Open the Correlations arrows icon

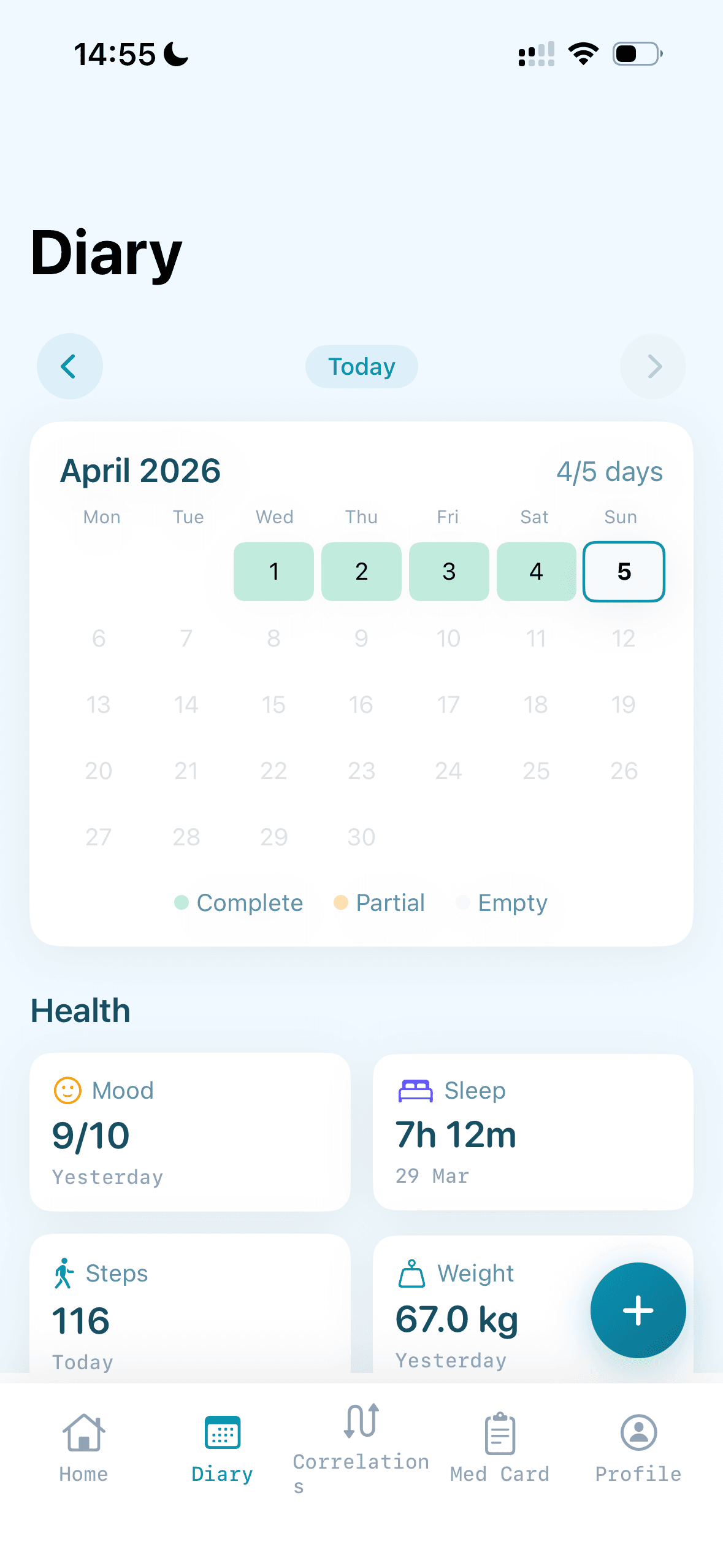(361, 1421)
